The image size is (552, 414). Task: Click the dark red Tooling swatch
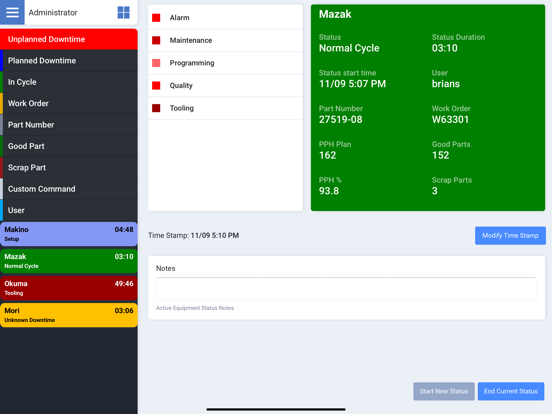tap(156, 108)
